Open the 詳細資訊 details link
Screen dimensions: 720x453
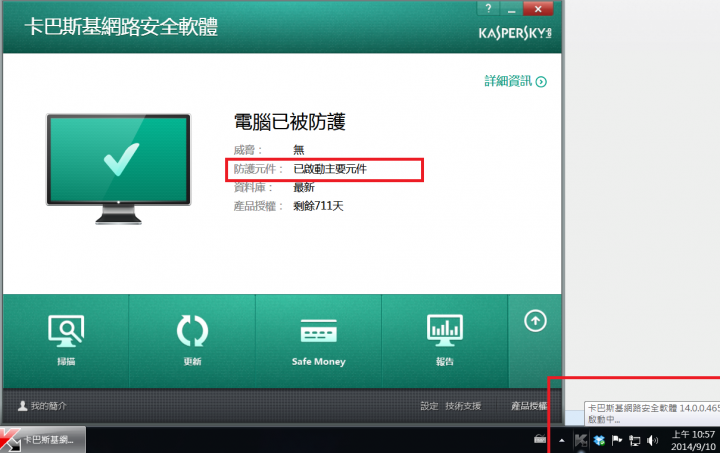515,81
